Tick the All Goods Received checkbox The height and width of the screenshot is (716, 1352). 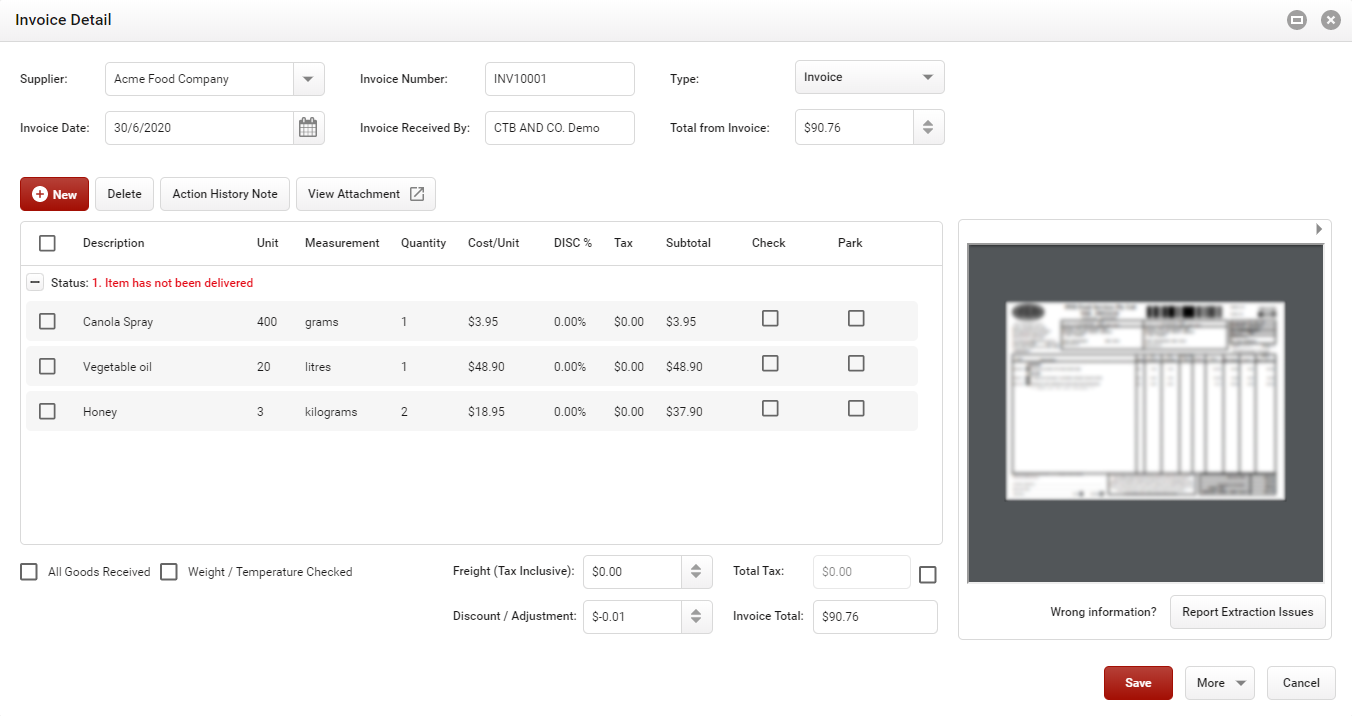click(29, 572)
